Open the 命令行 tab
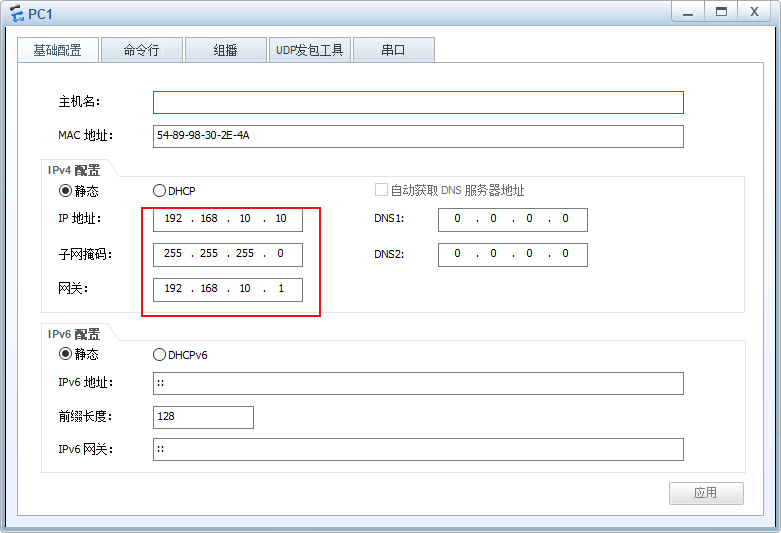Screen dimensions: 781x533 point(141,50)
